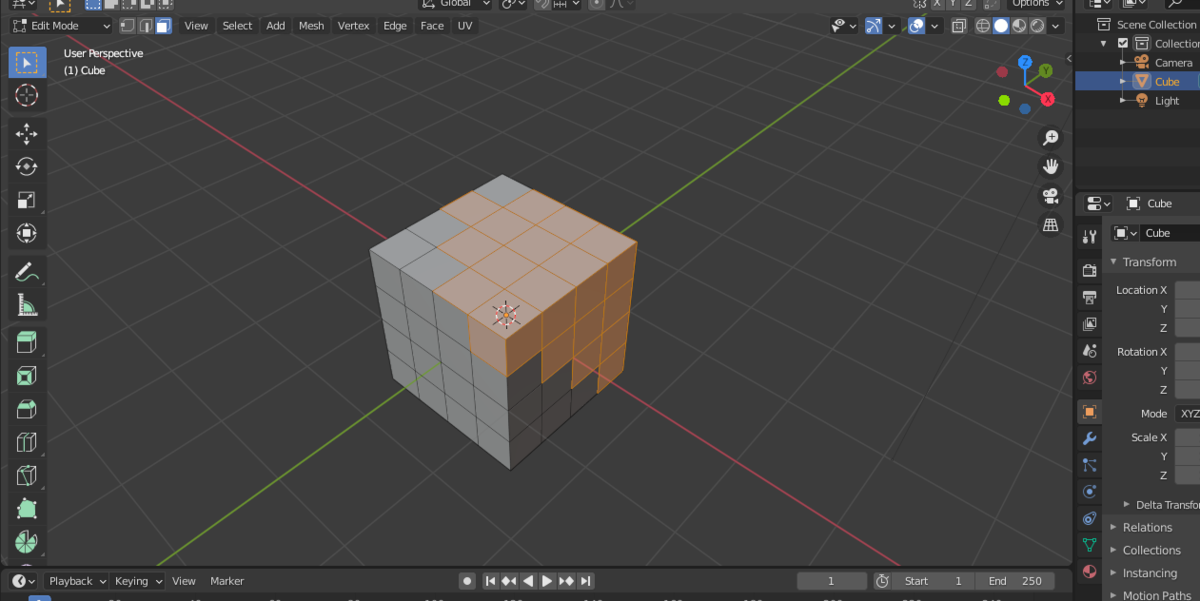The image size is (1200, 601).
Task: Open Render properties tab icon
Action: pos(1089,270)
